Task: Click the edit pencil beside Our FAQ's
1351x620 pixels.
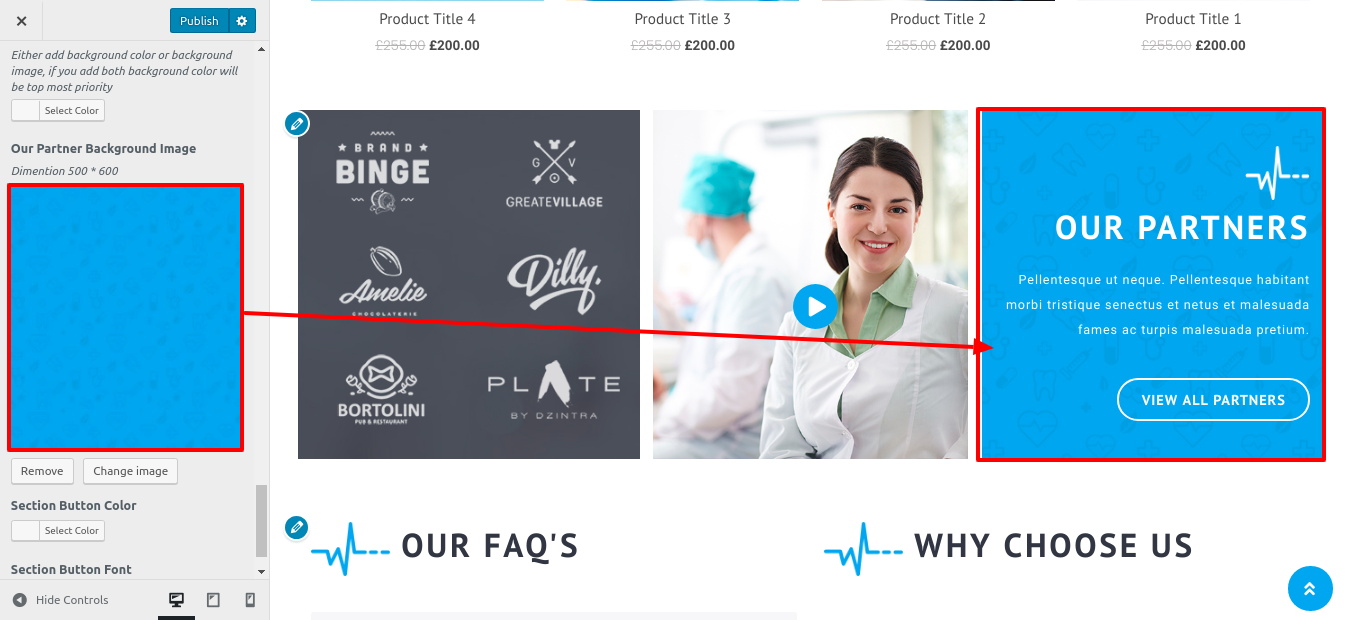Action: click(296, 527)
